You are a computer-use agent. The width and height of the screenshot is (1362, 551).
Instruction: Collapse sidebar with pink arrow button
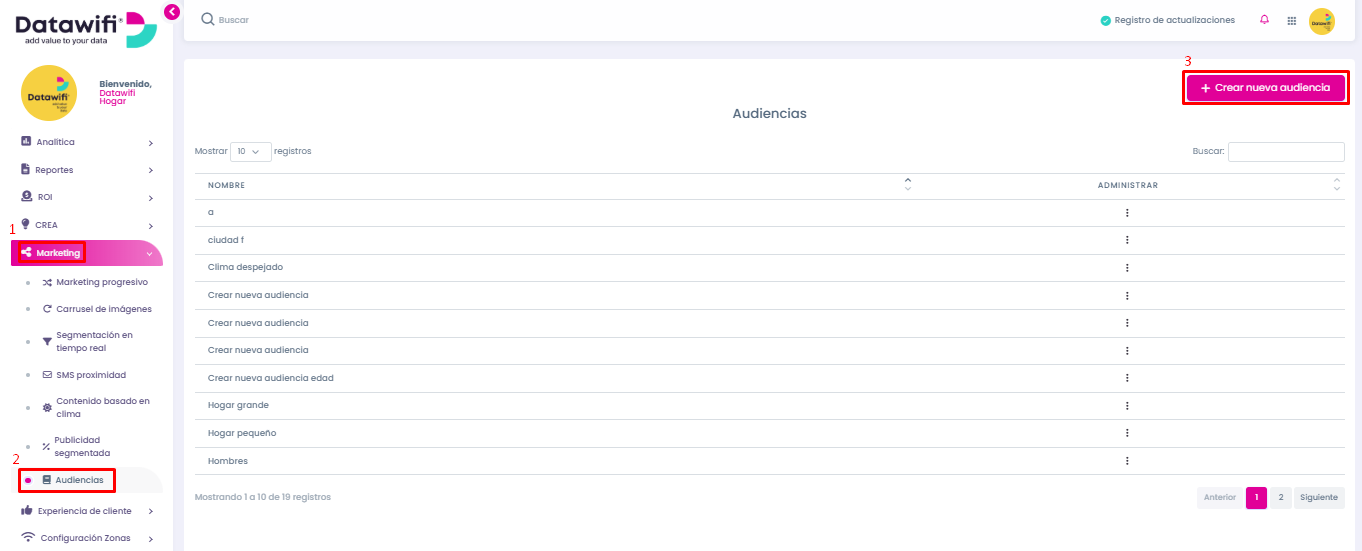(171, 12)
